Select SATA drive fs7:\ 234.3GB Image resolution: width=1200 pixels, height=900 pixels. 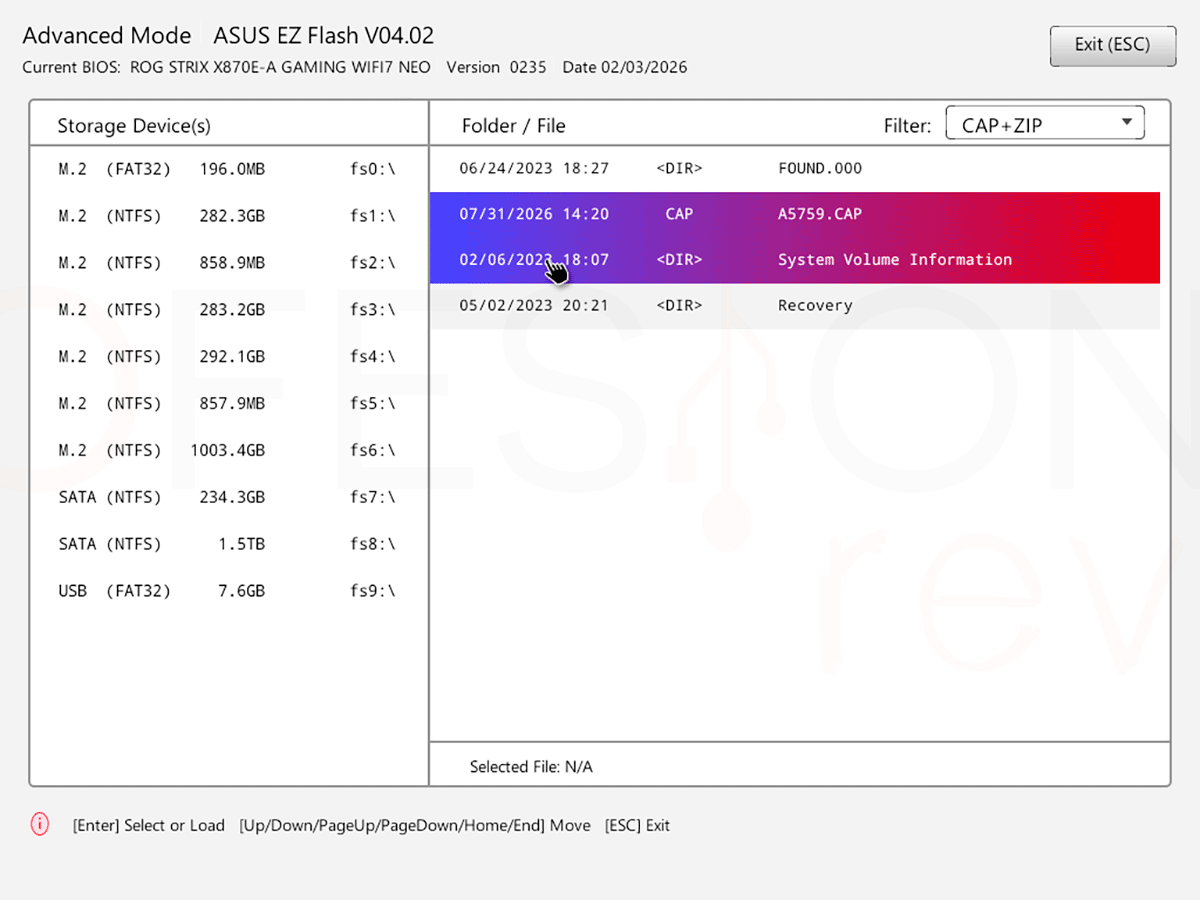(x=229, y=498)
